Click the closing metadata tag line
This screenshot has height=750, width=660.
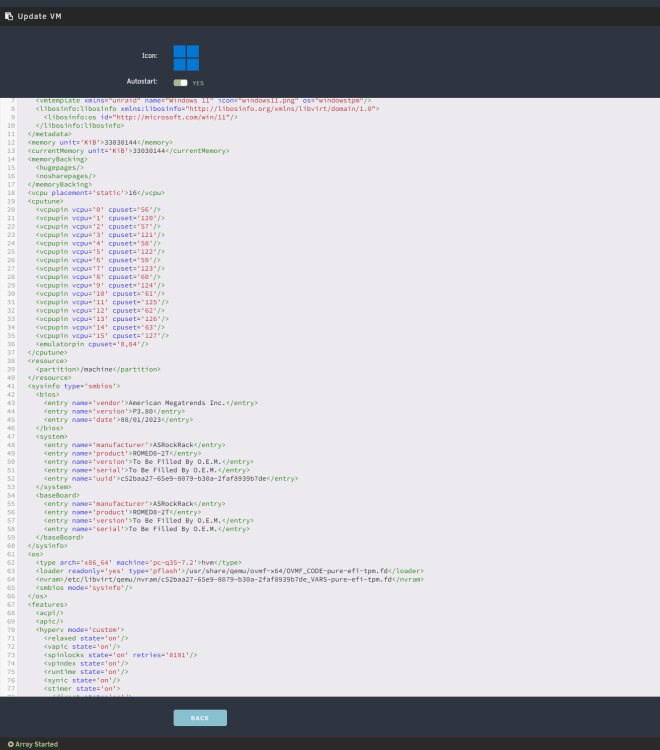(x=49, y=134)
